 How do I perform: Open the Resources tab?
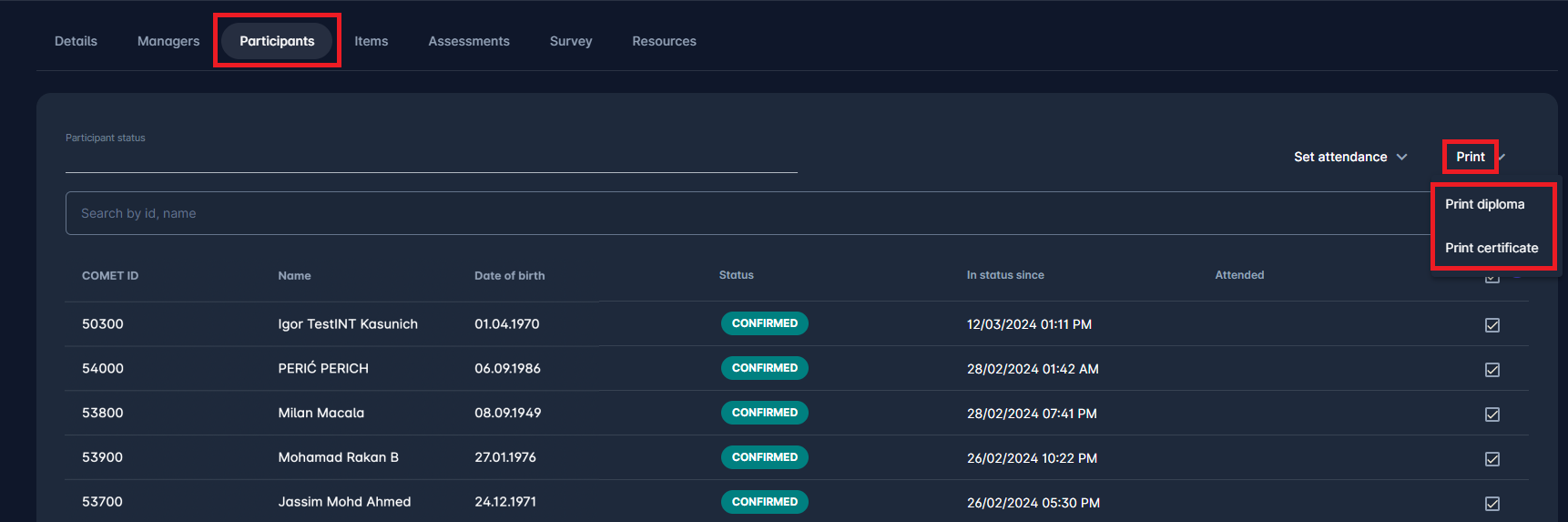pos(664,41)
